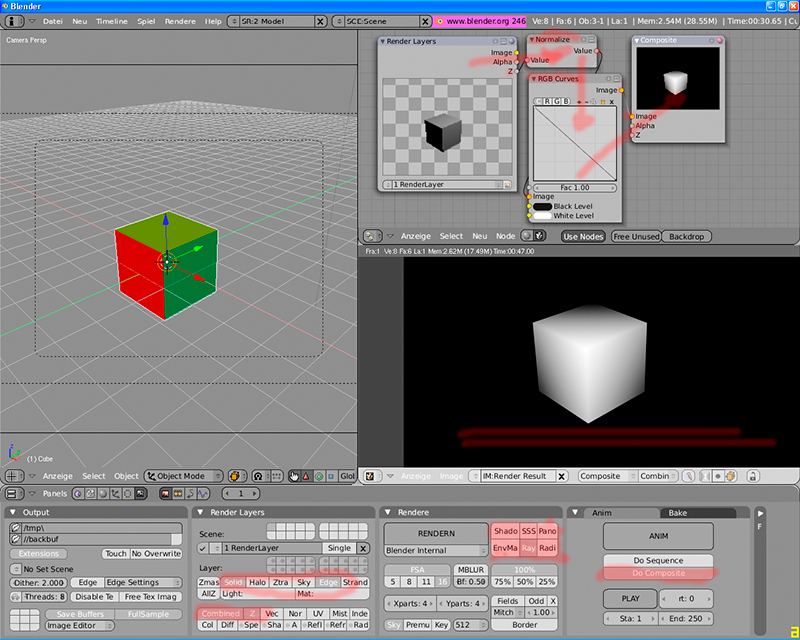Click the Border button
Viewport: 800px width, 640px height.
tap(524, 625)
